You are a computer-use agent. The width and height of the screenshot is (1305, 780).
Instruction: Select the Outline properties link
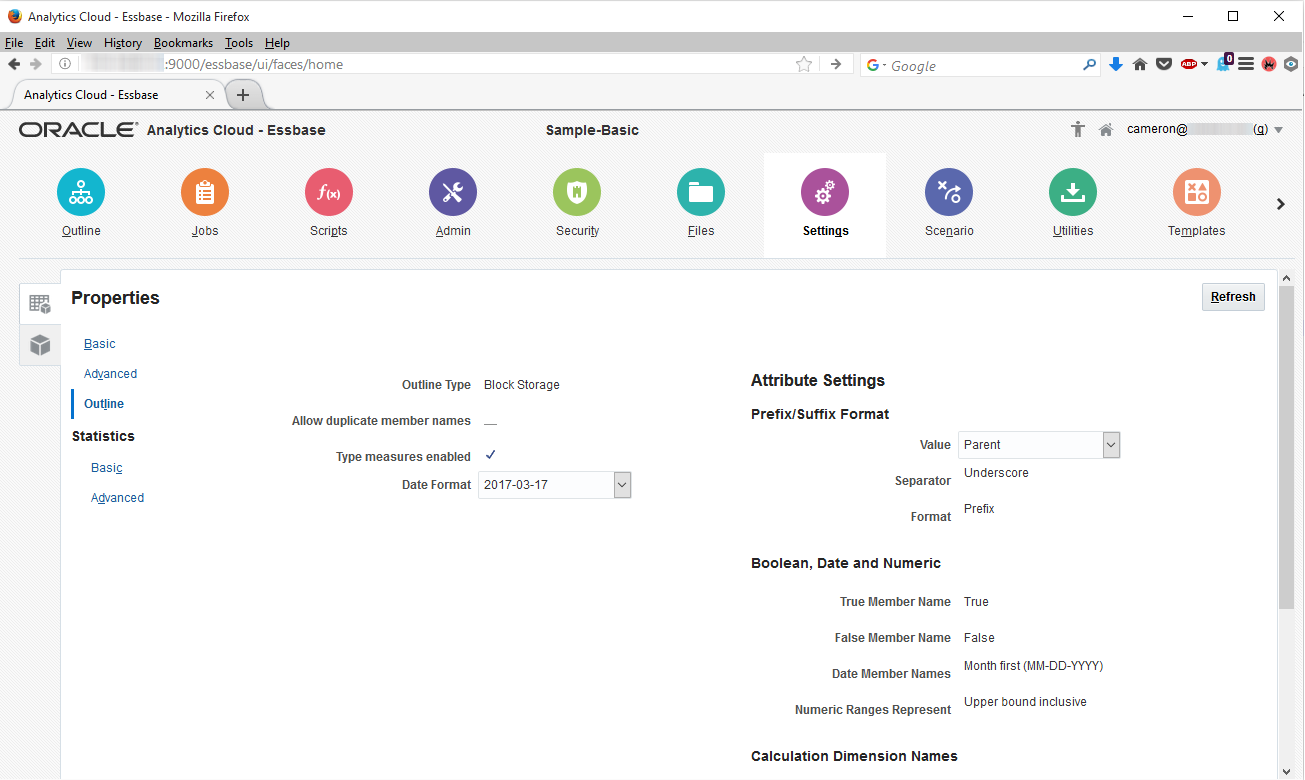click(x=104, y=404)
